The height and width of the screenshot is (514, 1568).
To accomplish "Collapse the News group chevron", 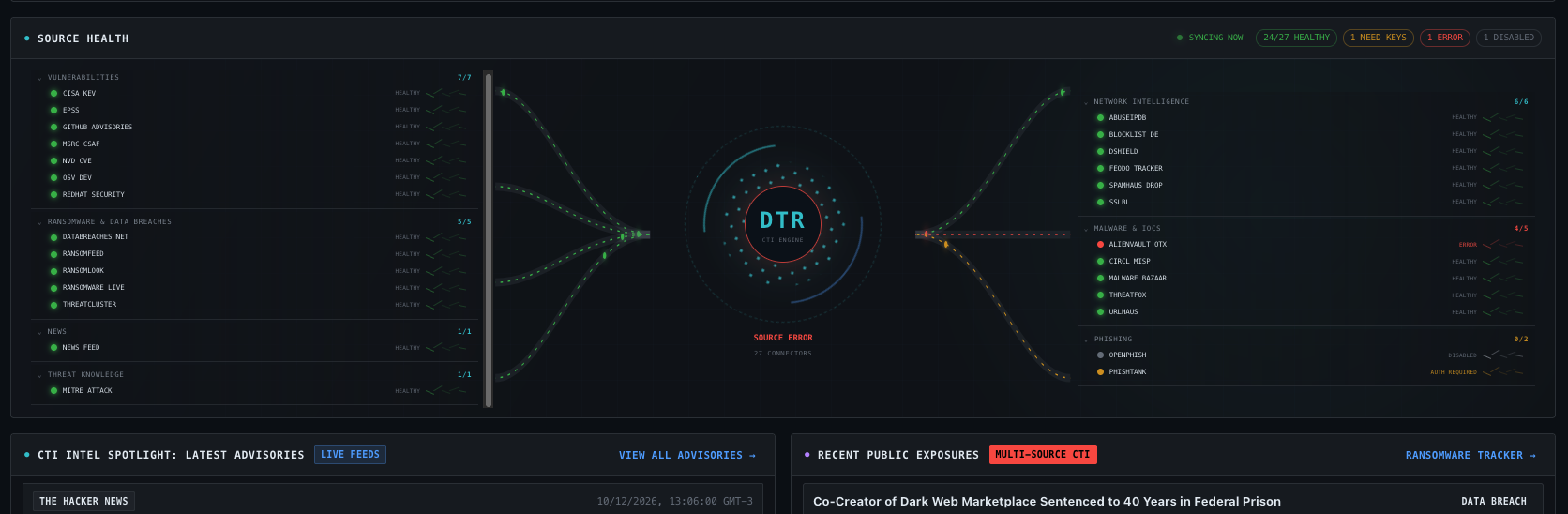I will coord(39,332).
